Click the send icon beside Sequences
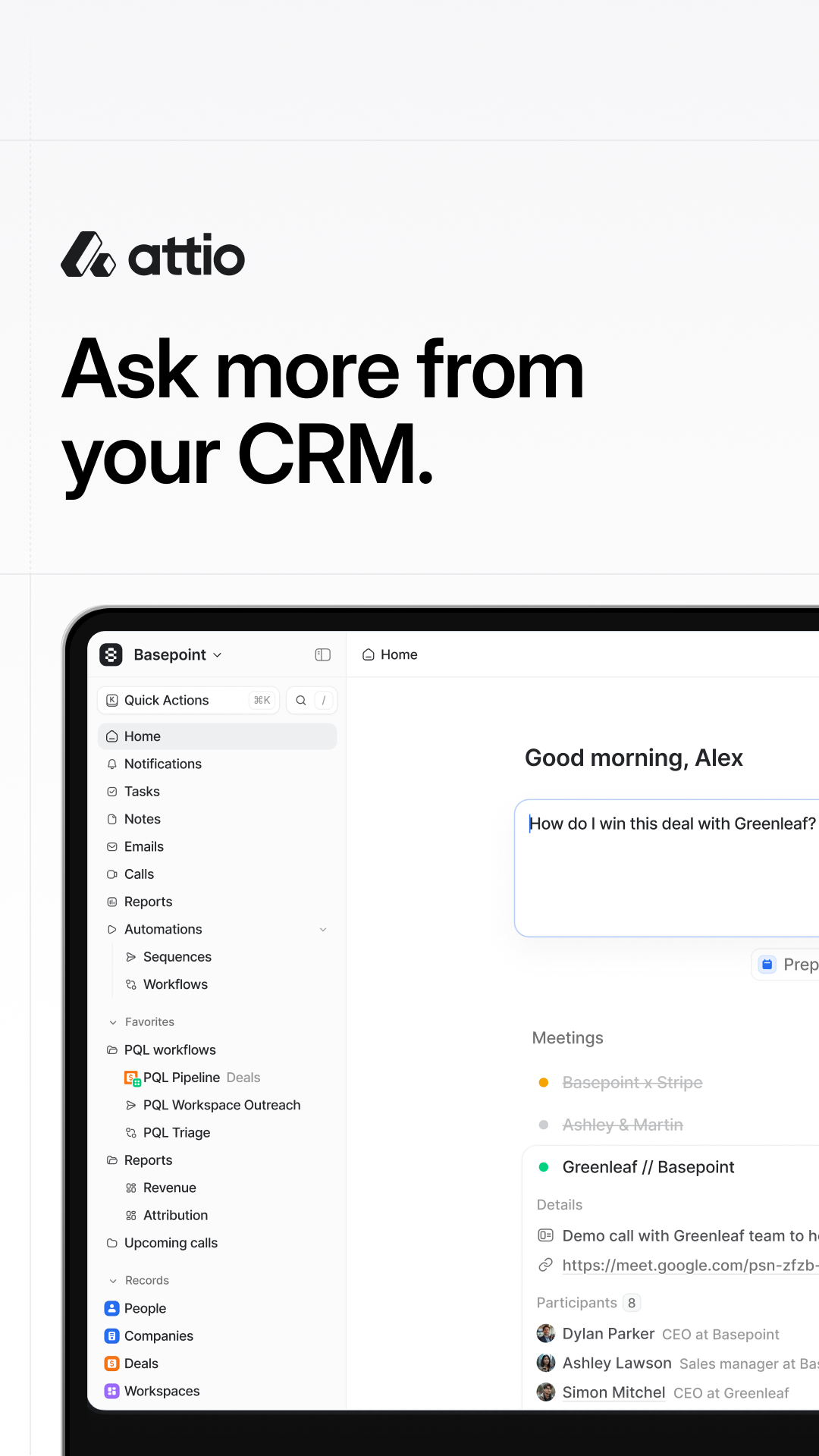The image size is (819, 1456). (131, 957)
